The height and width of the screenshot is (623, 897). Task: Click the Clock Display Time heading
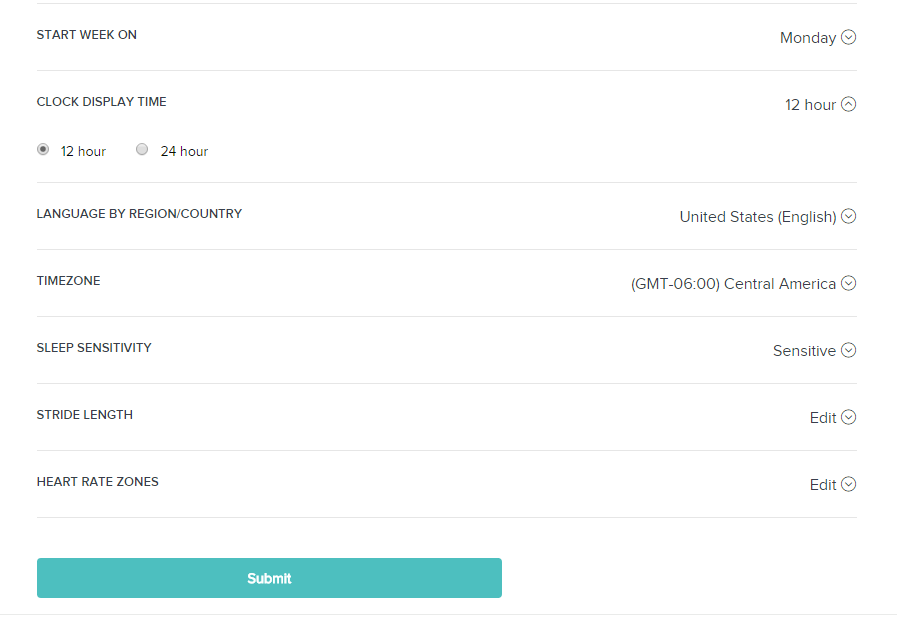click(101, 102)
